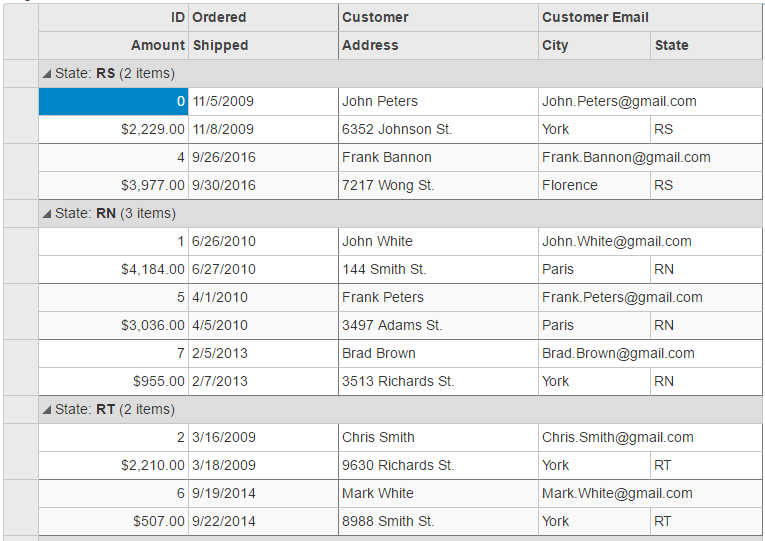Screen dimensions: 765x541
Task: Select the Frank Bannon customer cell
Action: pos(387,157)
